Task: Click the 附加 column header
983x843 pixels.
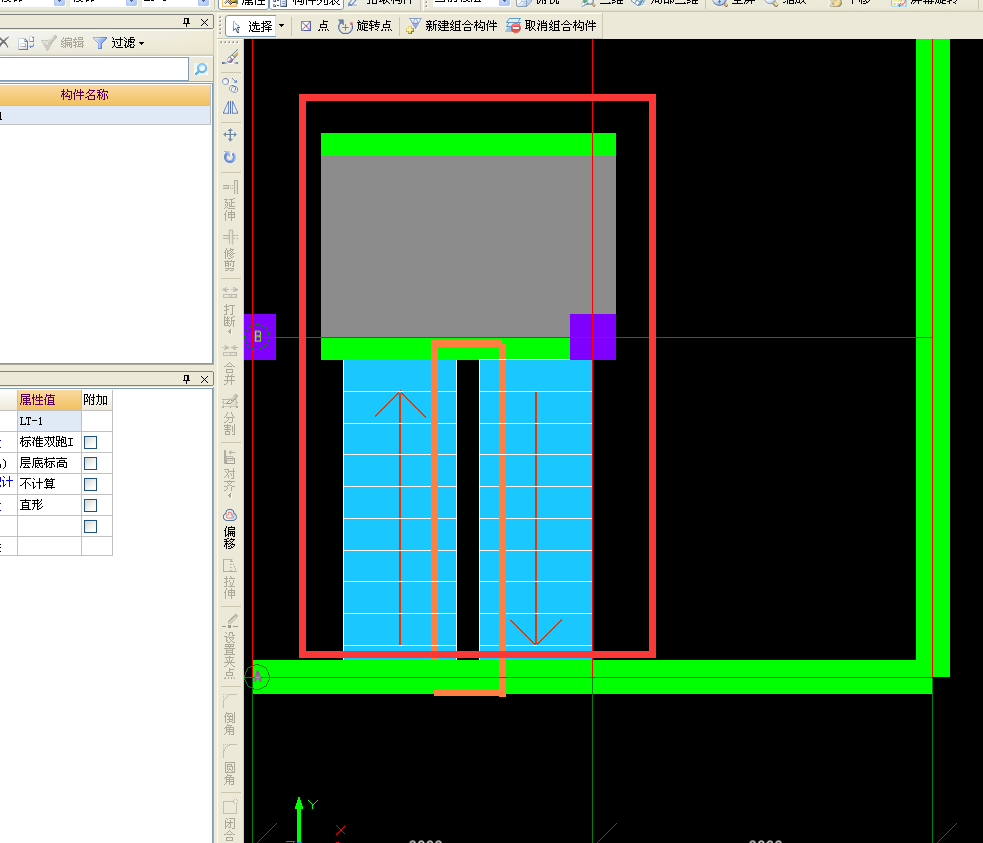Action: coord(97,400)
